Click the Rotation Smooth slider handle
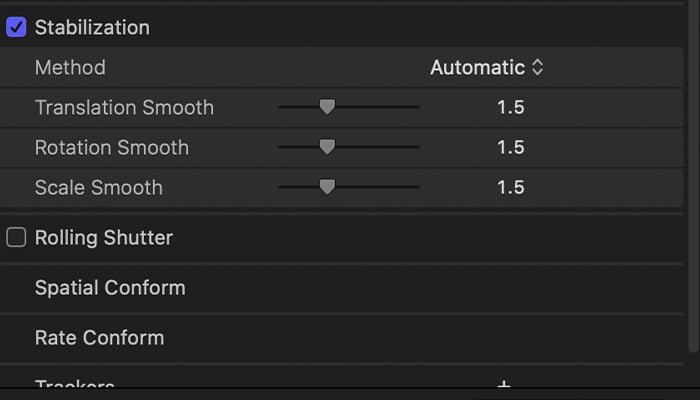700x400 pixels. pyautogui.click(x=327, y=147)
